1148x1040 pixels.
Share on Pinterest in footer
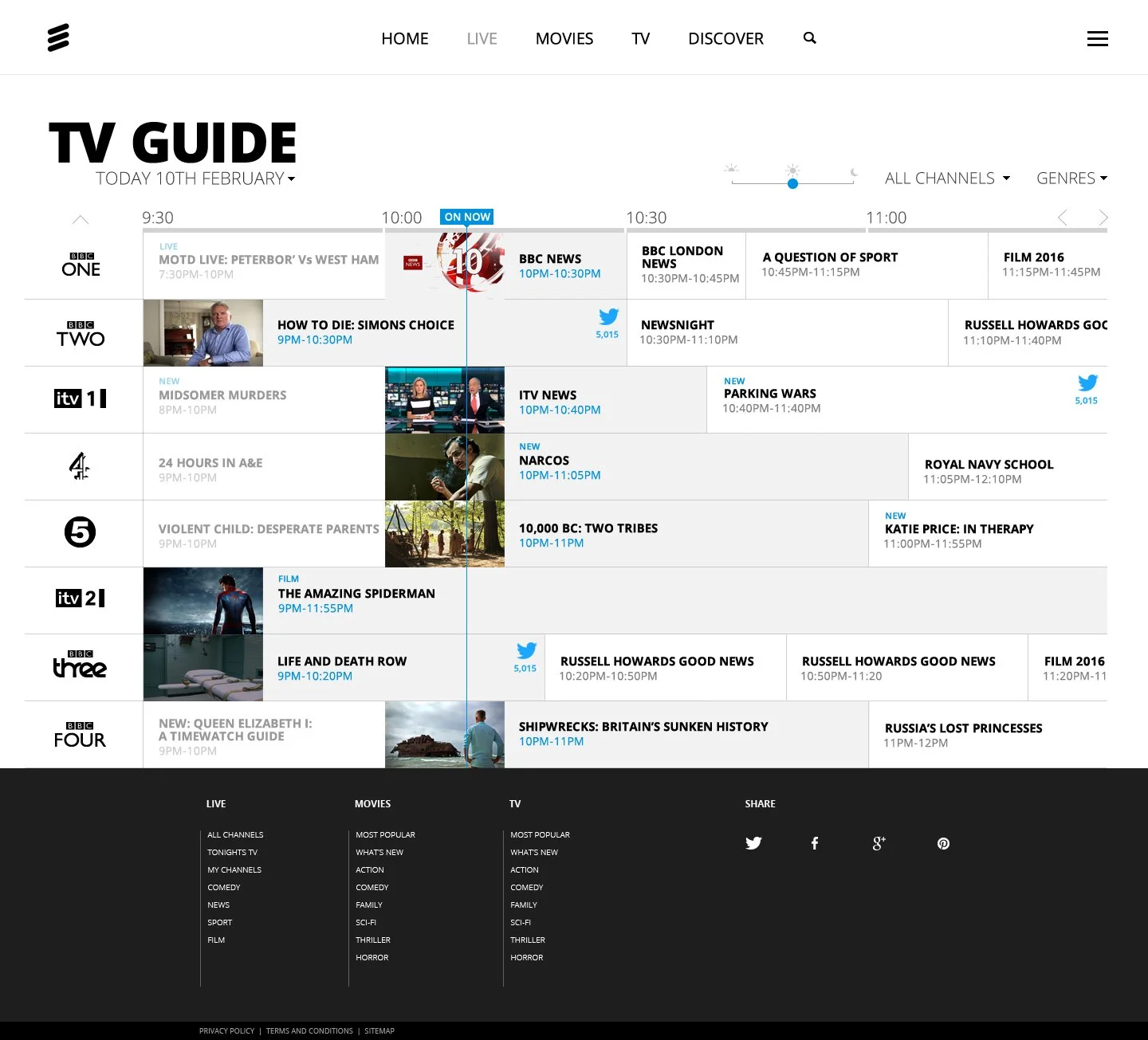pyautogui.click(x=943, y=843)
